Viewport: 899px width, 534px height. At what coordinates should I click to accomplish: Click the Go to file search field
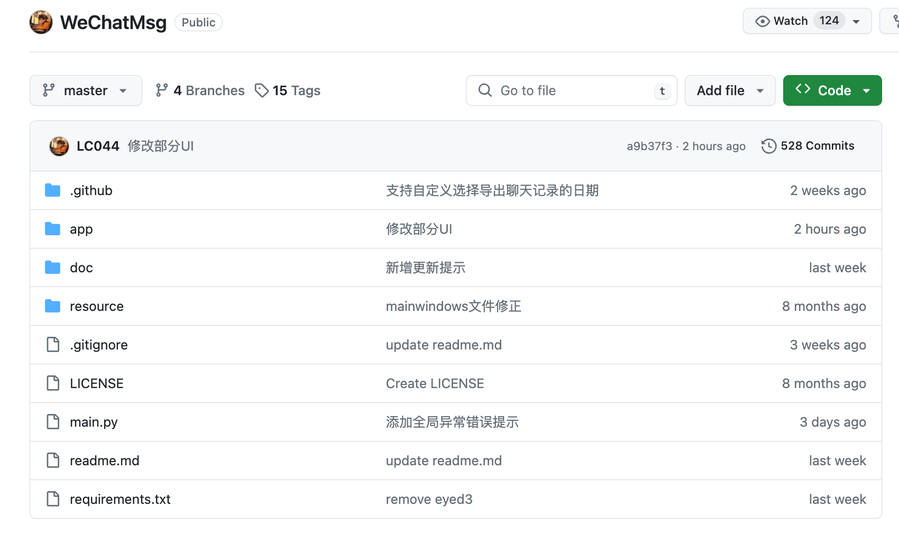coord(572,91)
